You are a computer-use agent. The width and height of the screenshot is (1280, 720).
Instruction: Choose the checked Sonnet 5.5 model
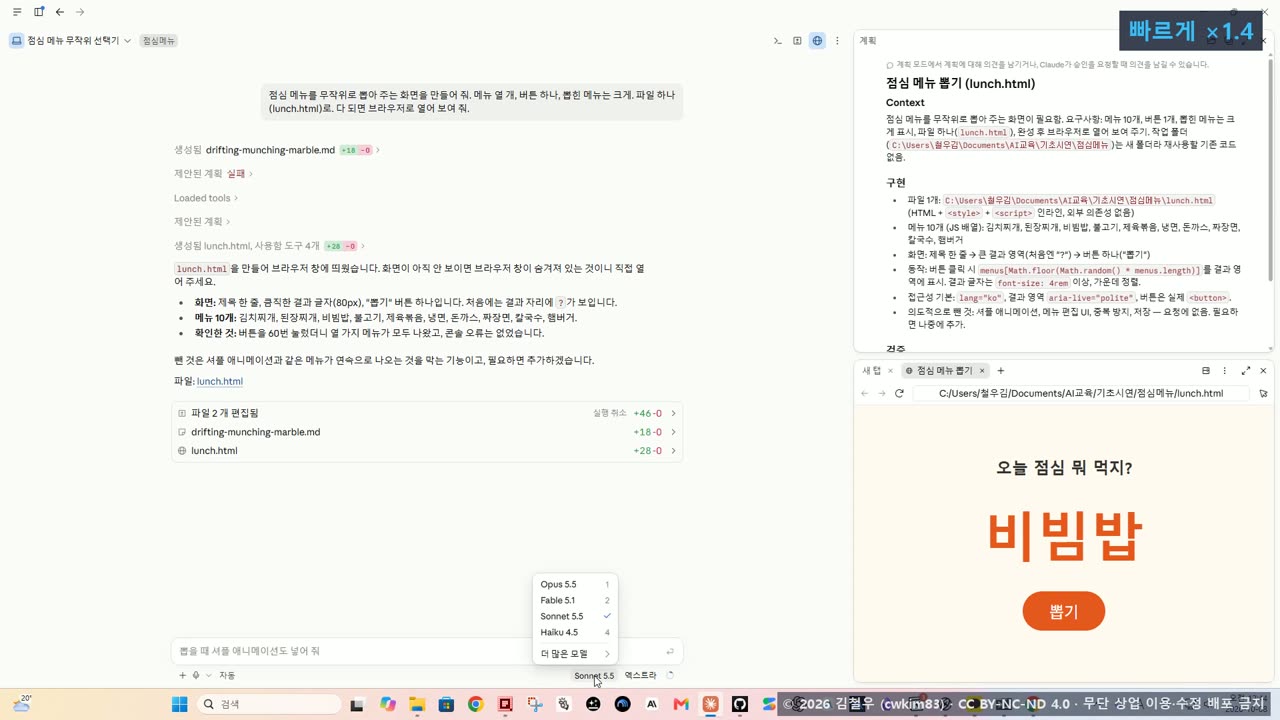click(x=575, y=616)
